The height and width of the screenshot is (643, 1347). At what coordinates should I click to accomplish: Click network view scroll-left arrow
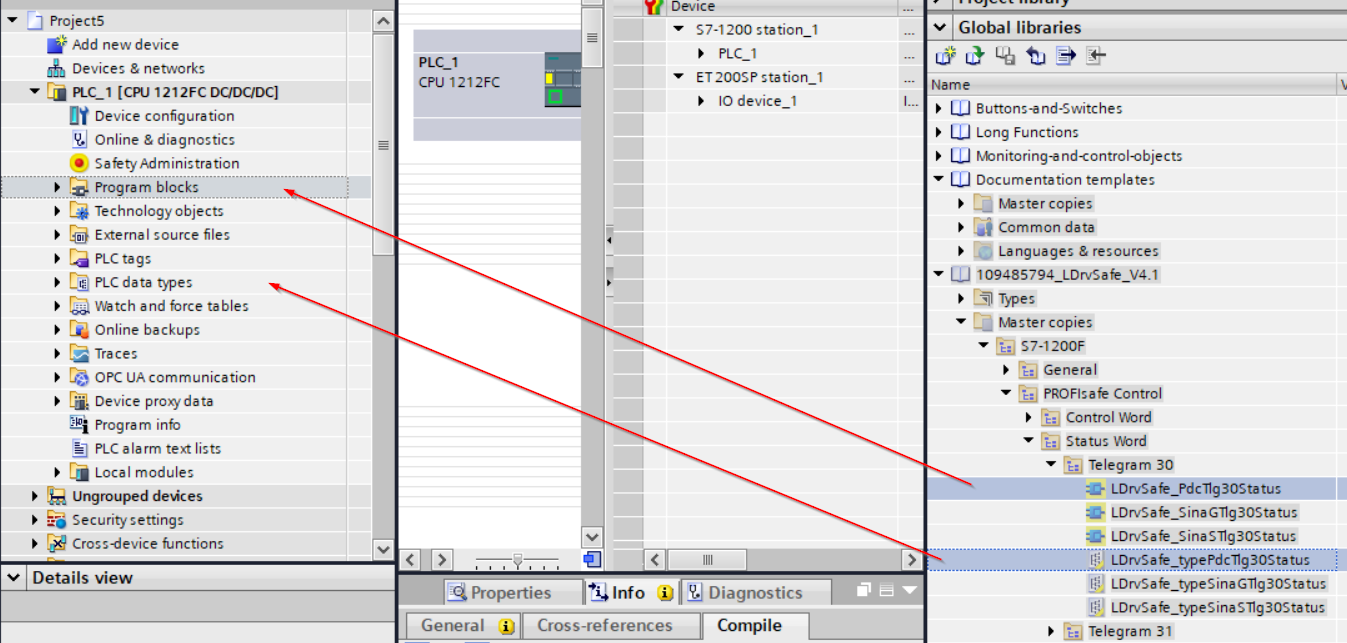pyautogui.click(x=411, y=560)
